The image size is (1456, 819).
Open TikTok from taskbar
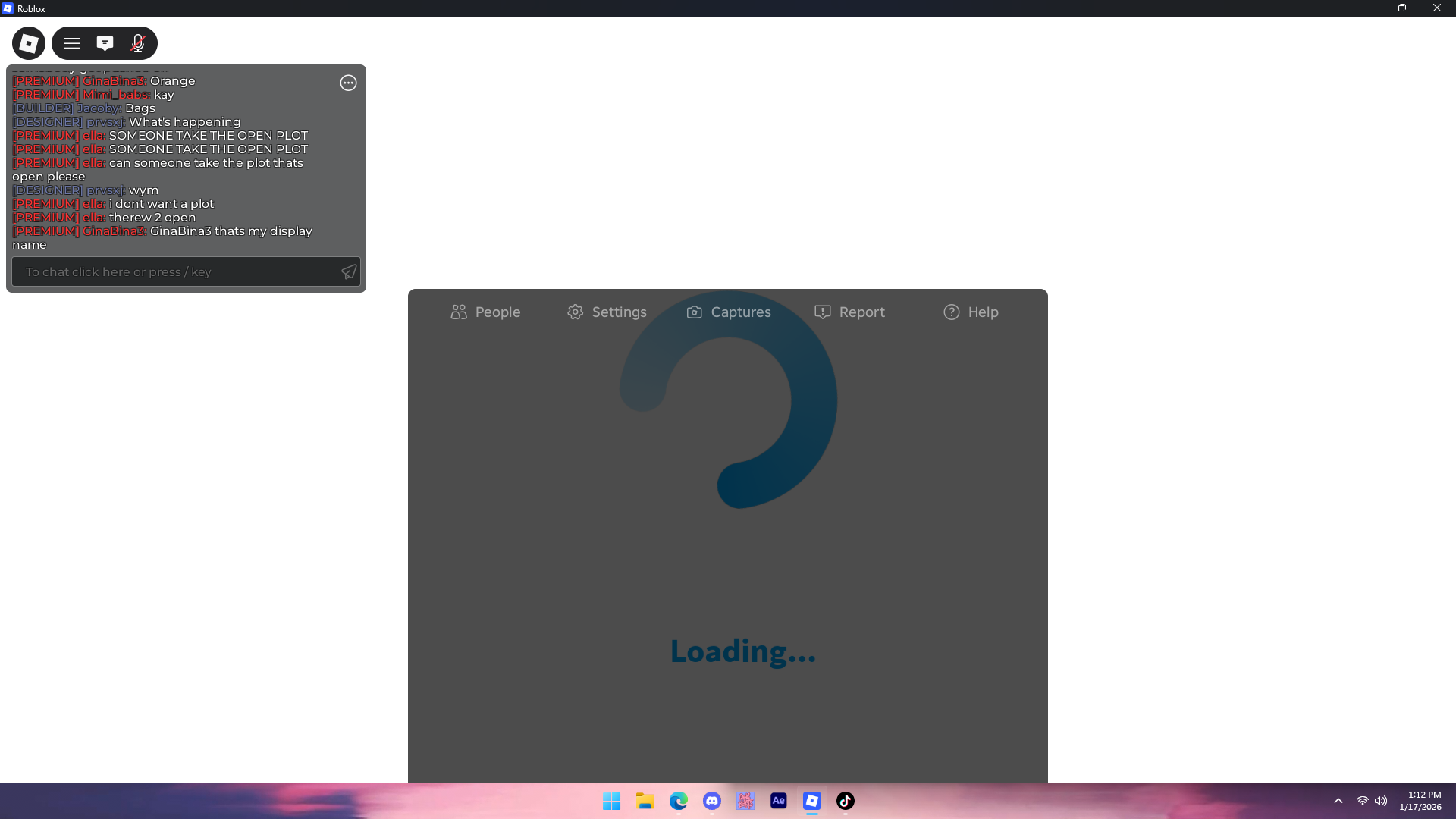[845, 801]
